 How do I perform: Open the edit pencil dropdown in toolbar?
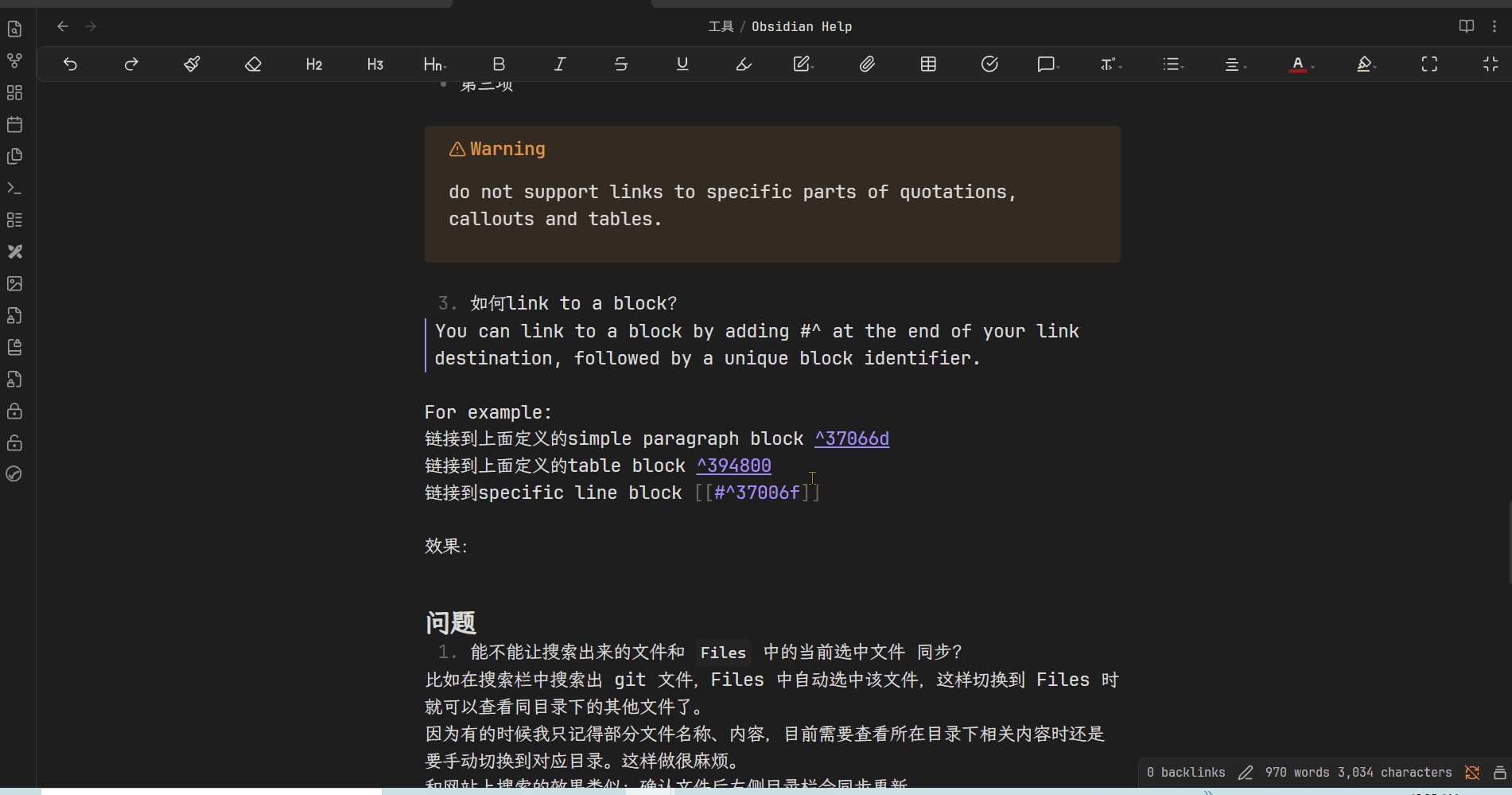coord(804,64)
